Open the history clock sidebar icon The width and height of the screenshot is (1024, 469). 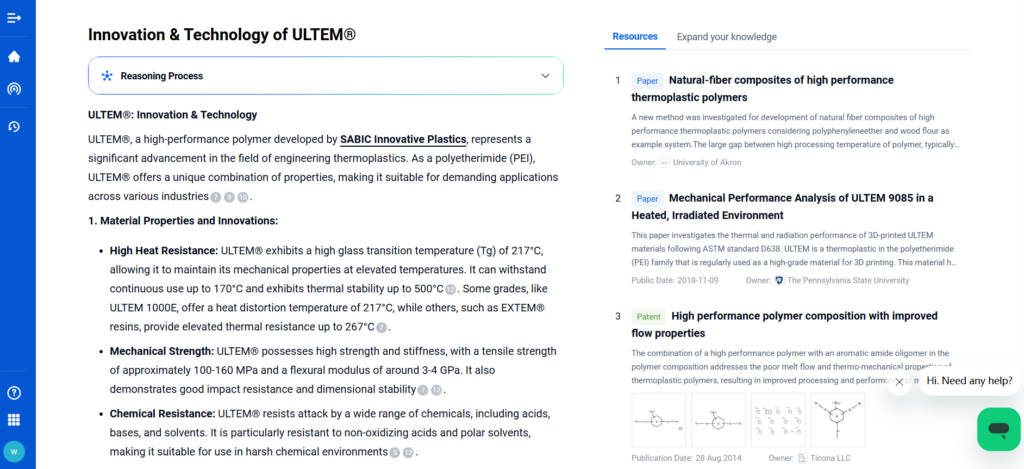[14, 126]
